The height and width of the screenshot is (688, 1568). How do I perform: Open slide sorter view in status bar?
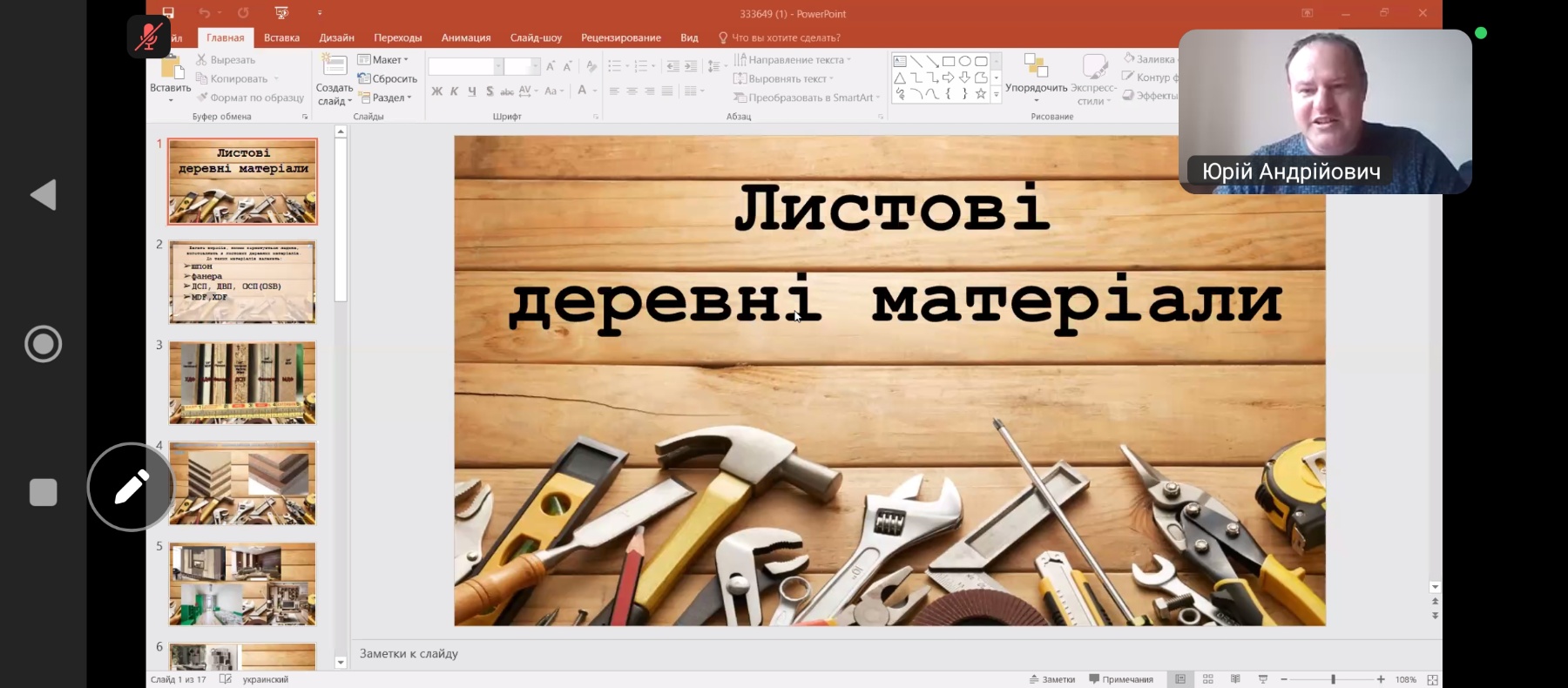click(1207, 679)
